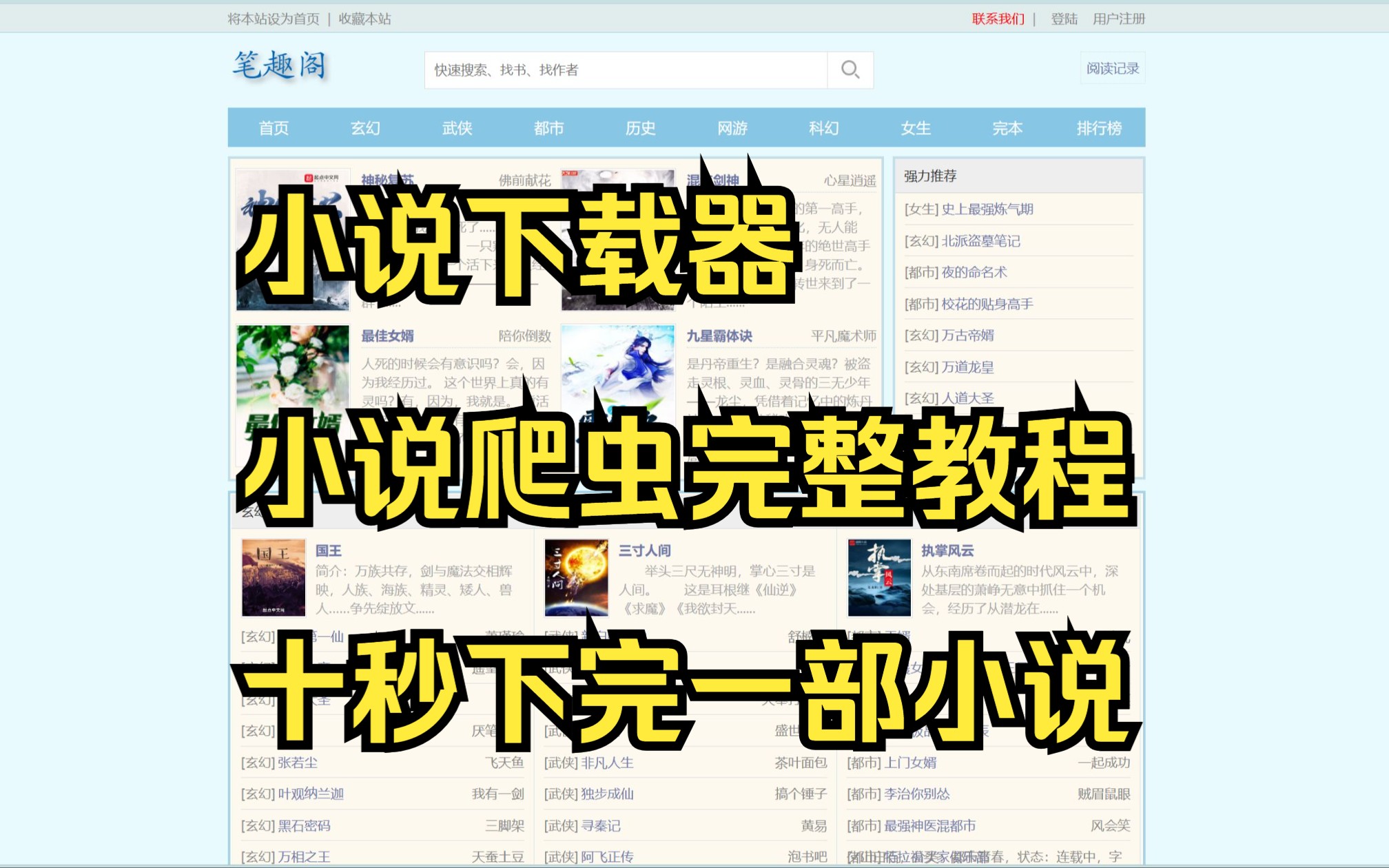This screenshot has width=1389, height=868.
Task: Open the 执掌风云 novel title
Action: 947,550
